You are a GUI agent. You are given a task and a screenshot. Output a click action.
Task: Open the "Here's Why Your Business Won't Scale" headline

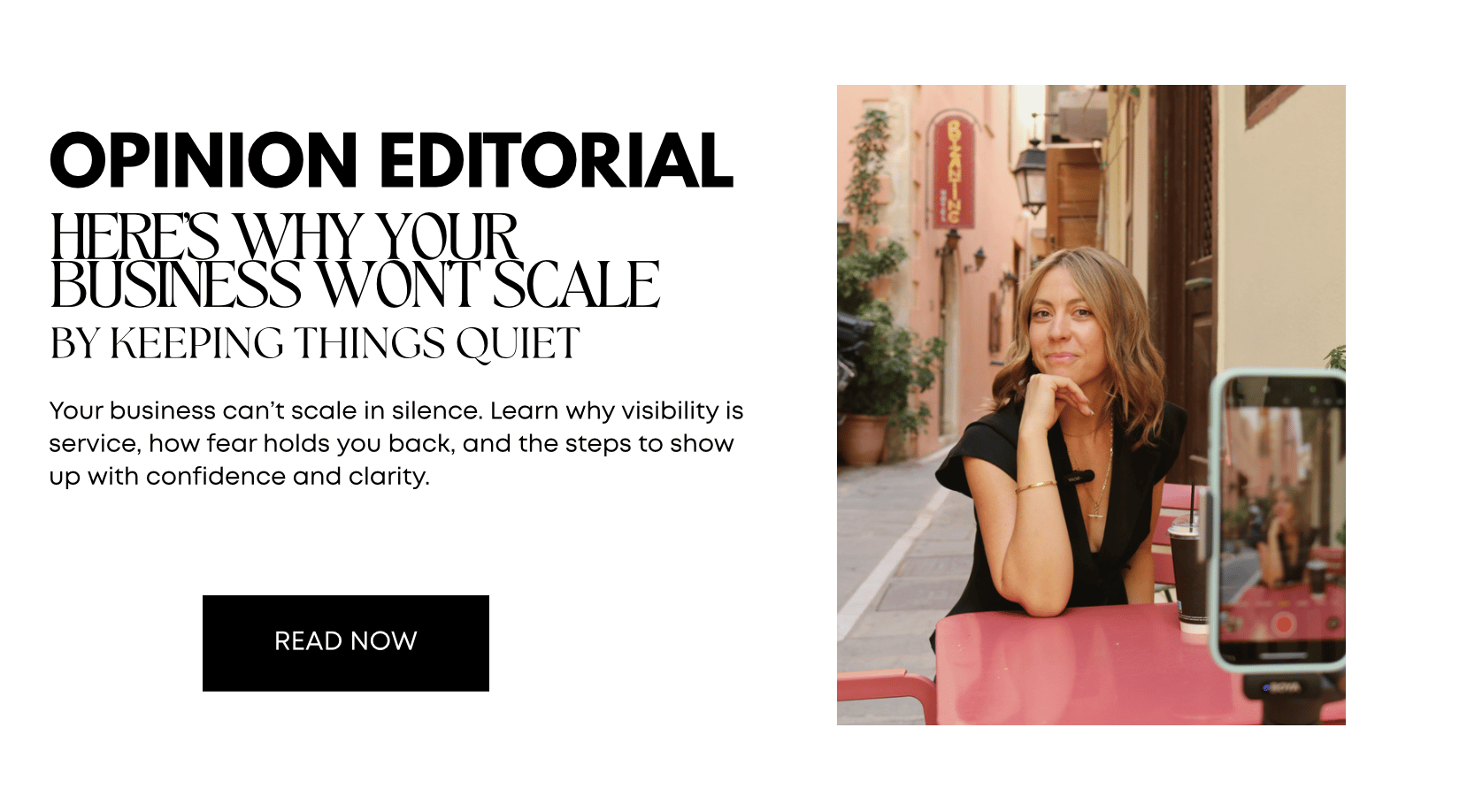click(x=354, y=261)
